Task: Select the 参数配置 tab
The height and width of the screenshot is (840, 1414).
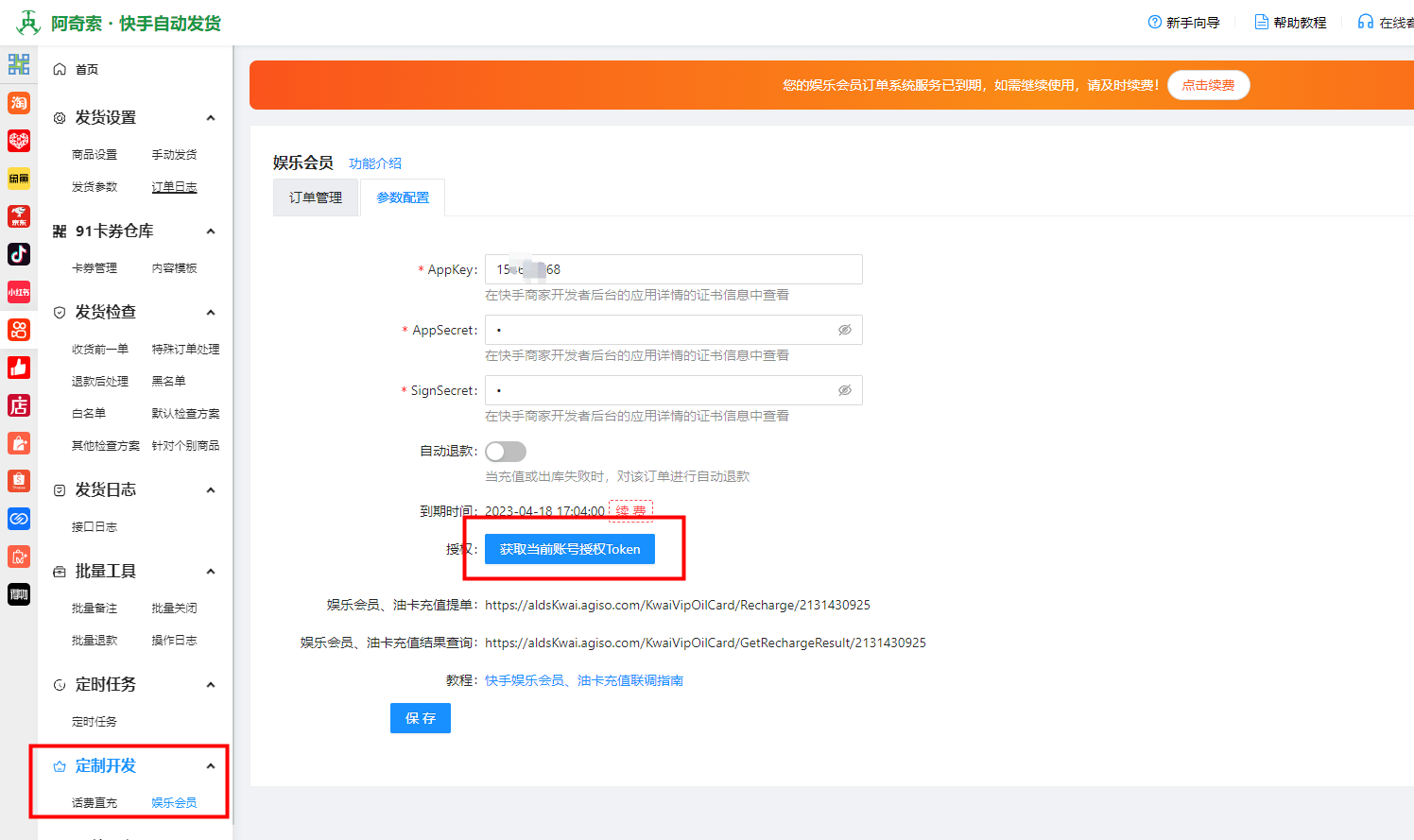Action: coord(403,197)
